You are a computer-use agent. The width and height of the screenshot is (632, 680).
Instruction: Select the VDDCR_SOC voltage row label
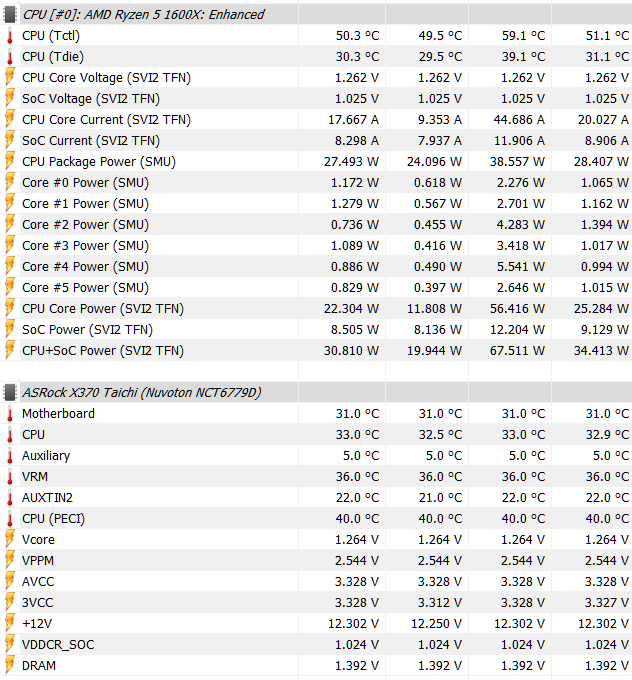(58, 644)
